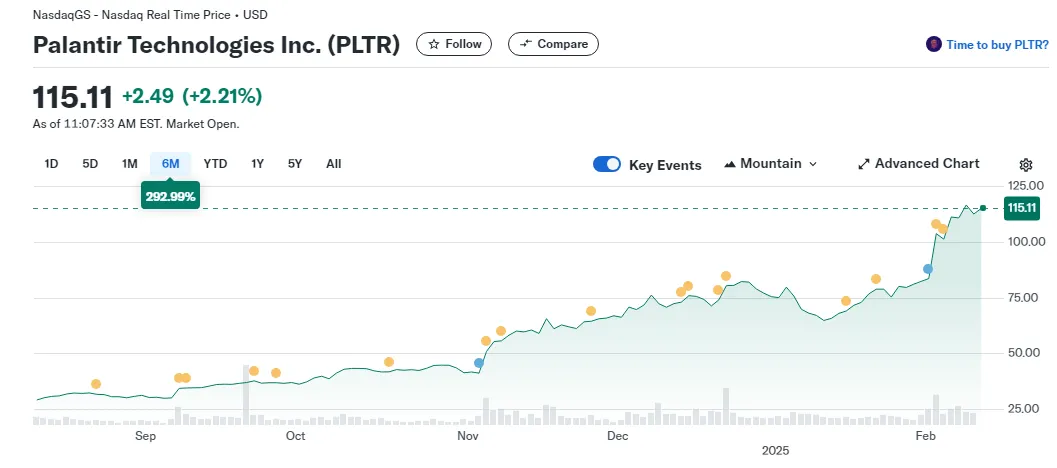The image size is (1057, 468).
Task: Click the +2.49 price change value
Action: pyautogui.click(x=148, y=96)
